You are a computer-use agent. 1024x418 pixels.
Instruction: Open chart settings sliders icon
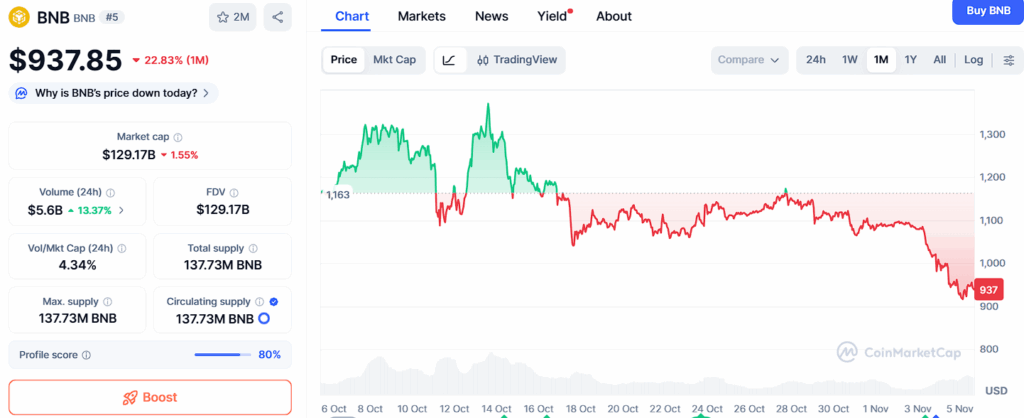coord(1008,60)
